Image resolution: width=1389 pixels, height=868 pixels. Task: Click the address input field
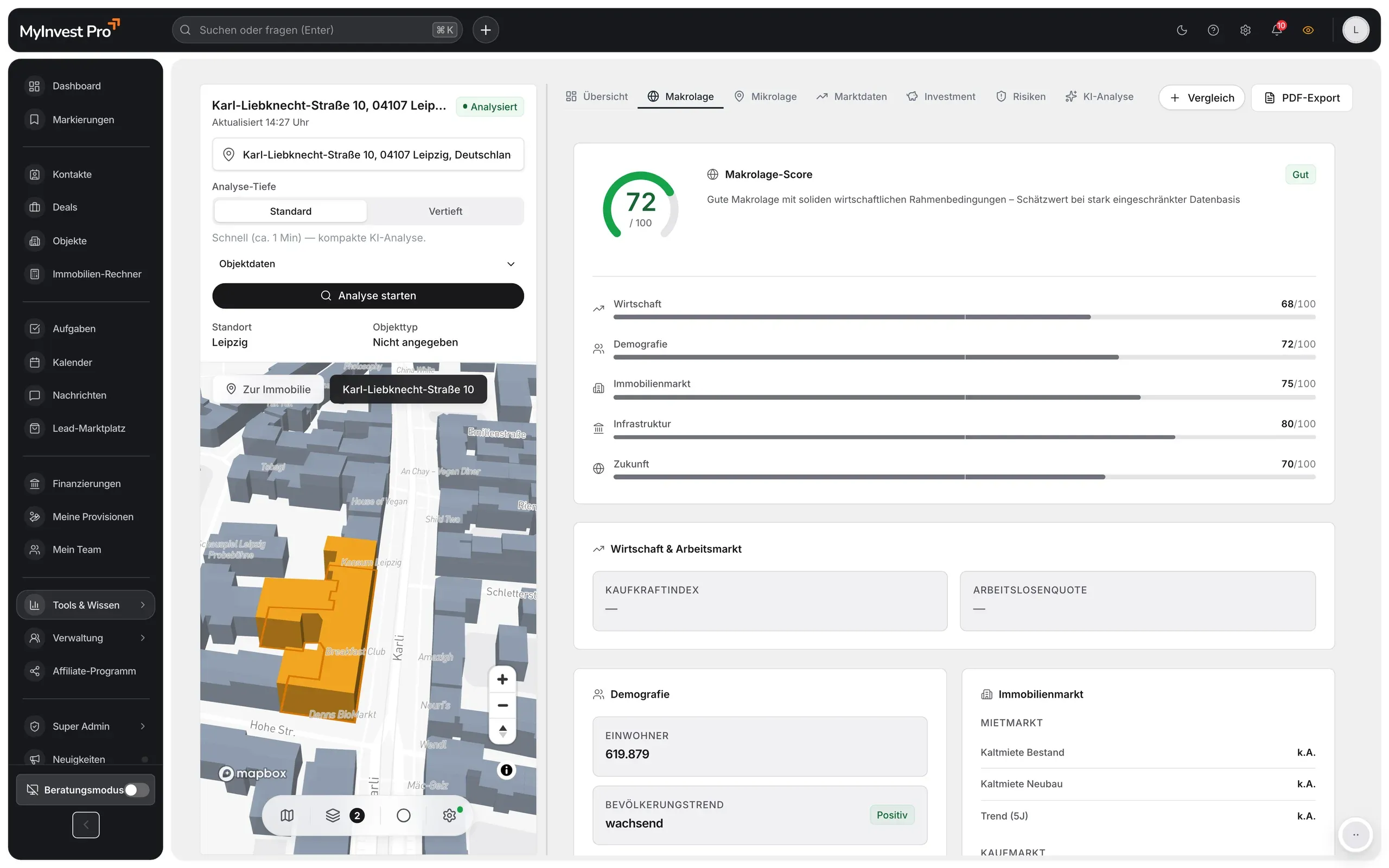pos(368,155)
